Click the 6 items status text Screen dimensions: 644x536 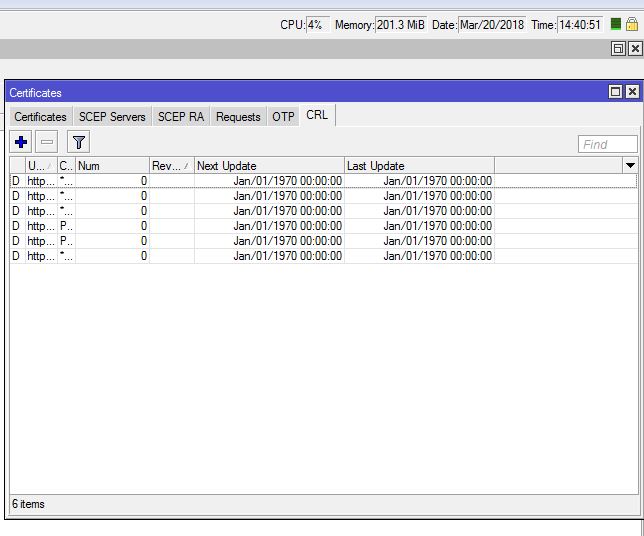(28, 504)
